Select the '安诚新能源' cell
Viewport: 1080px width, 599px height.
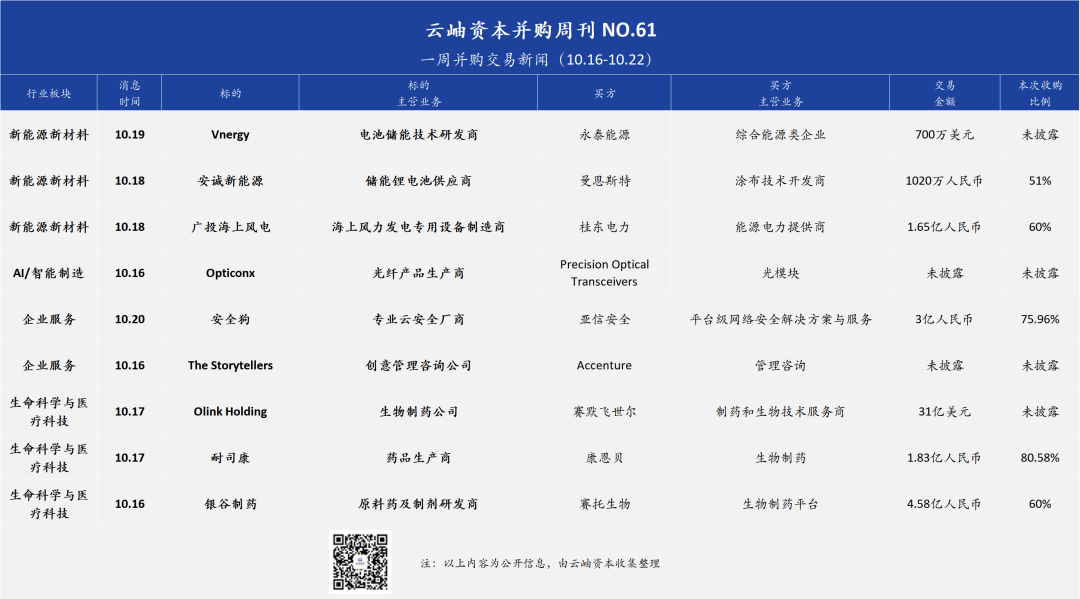pyautogui.click(x=230, y=181)
